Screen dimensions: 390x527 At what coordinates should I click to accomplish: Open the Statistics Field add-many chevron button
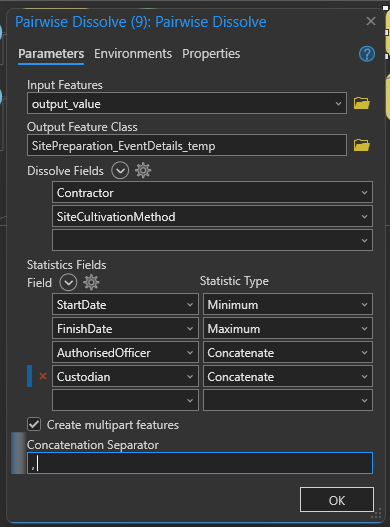pos(68,282)
